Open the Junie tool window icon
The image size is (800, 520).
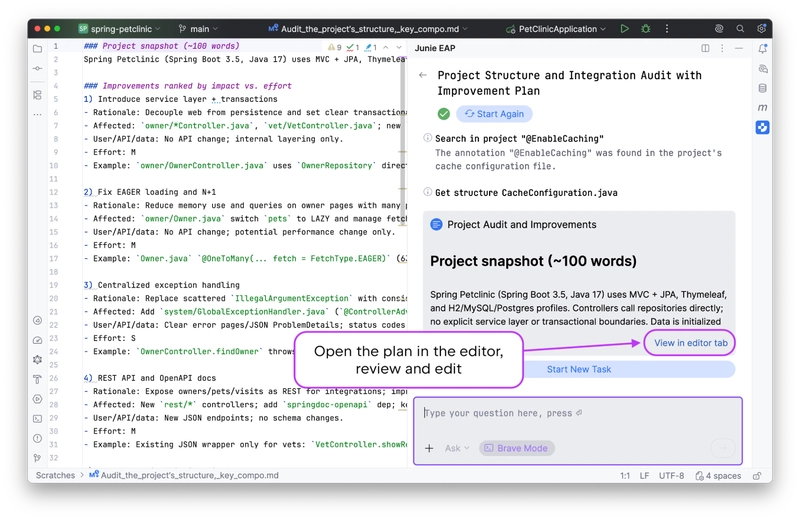763,126
